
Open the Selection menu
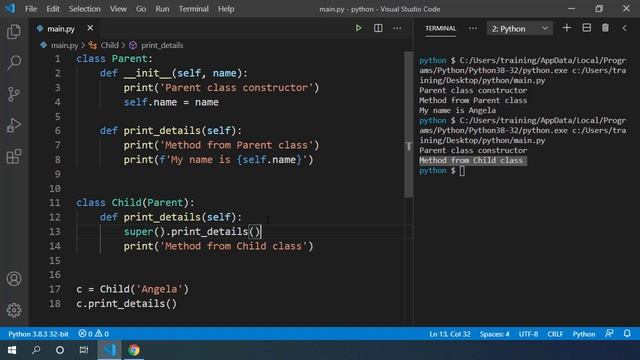84,9
